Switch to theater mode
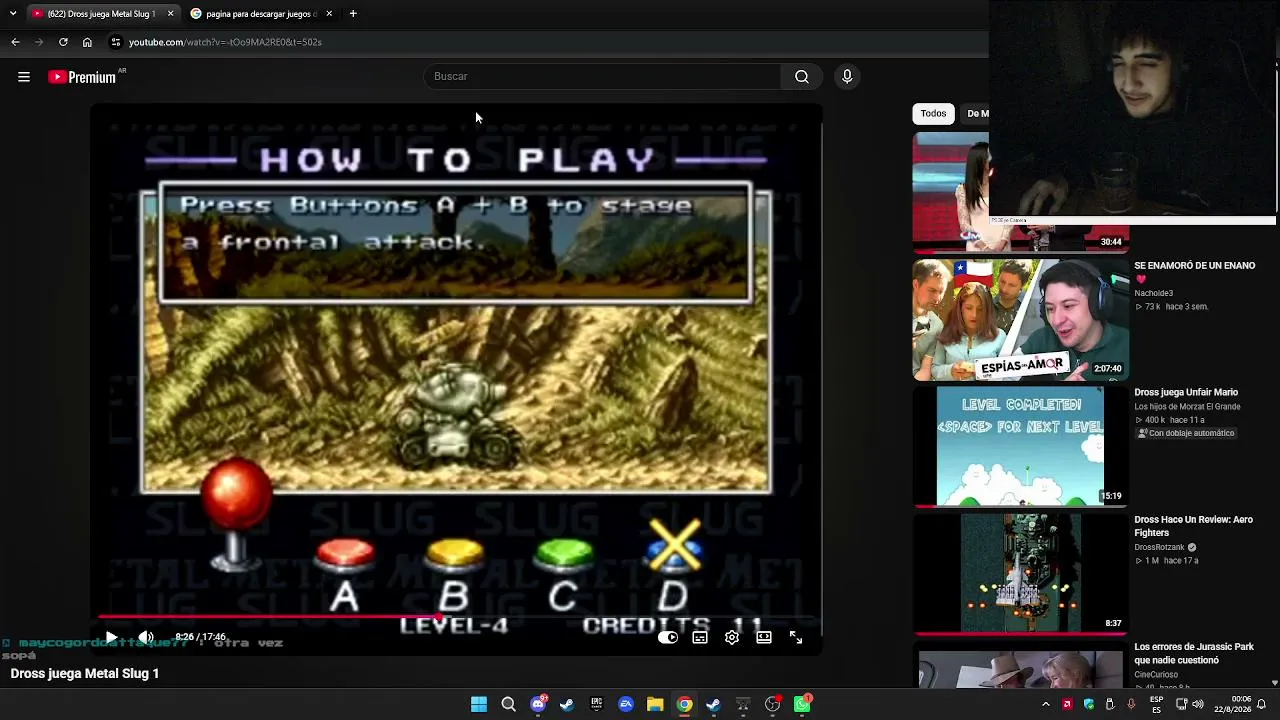Image resolution: width=1280 pixels, height=720 pixels. (x=764, y=637)
